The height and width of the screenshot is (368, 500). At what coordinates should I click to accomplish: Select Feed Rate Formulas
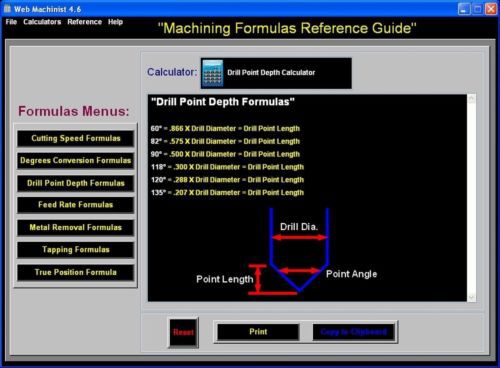76,205
